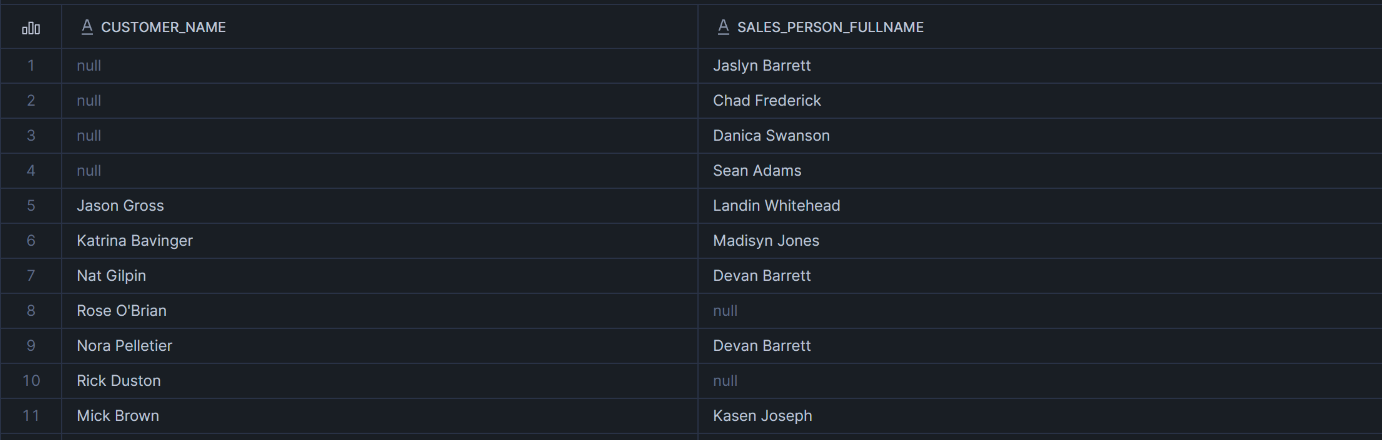
Task: Click the text type icon beside CUSTOMER_NAME
Action: click(87, 28)
